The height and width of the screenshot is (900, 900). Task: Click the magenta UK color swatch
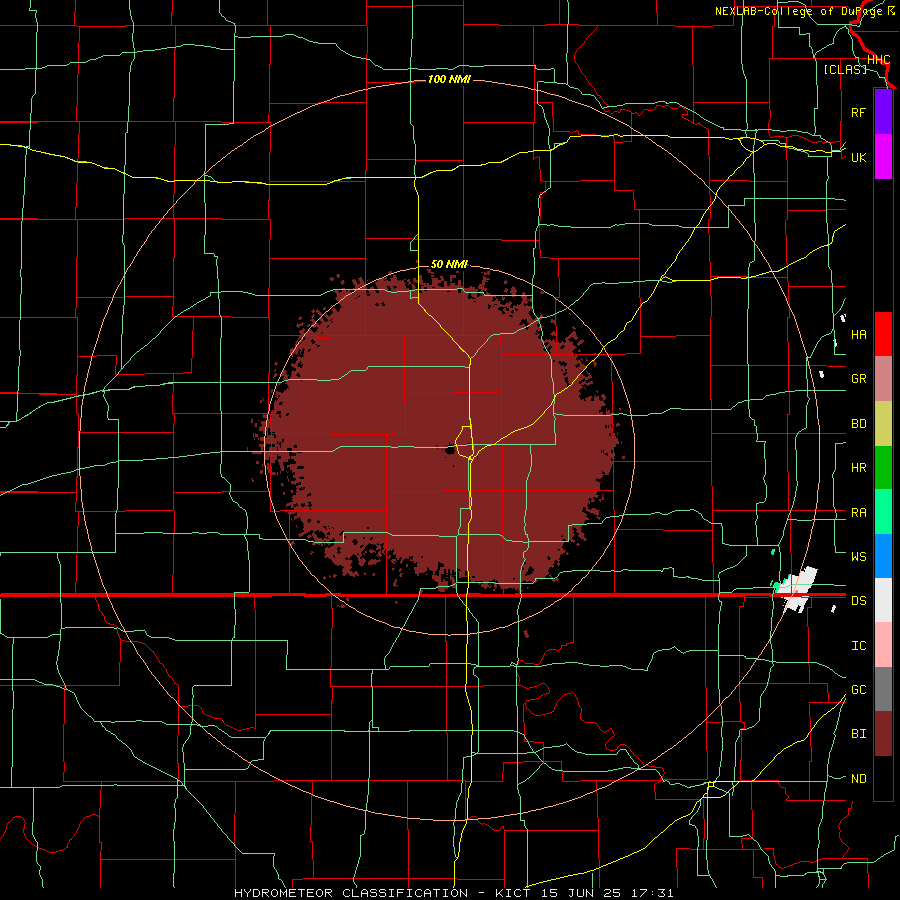(x=883, y=157)
